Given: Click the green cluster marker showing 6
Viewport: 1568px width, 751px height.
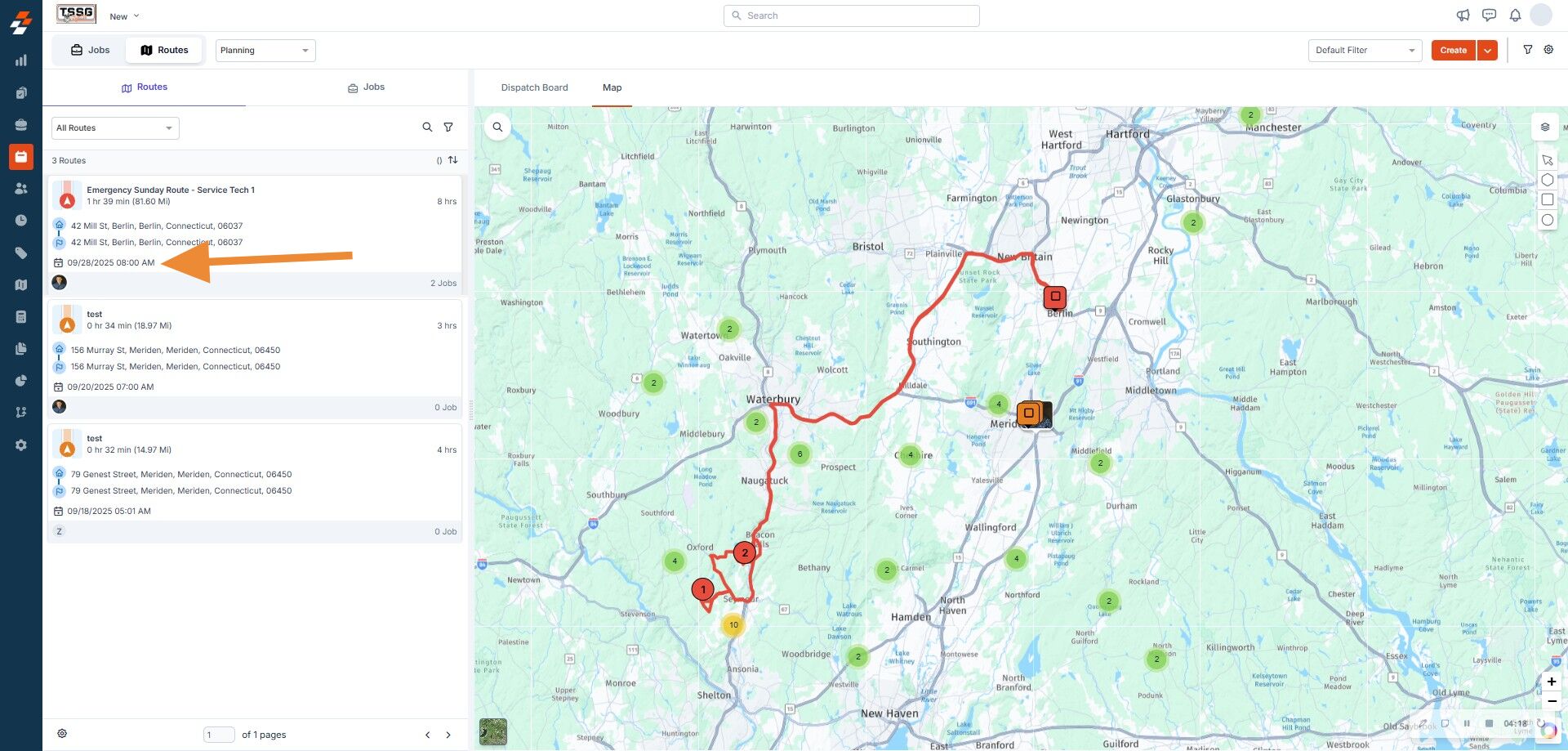Looking at the screenshot, I should 800,454.
